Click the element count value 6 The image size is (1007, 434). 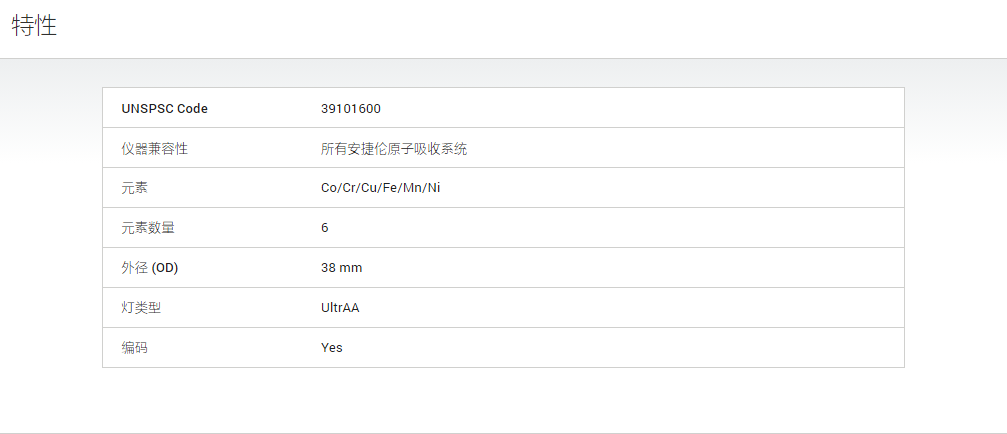(x=325, y=229)
